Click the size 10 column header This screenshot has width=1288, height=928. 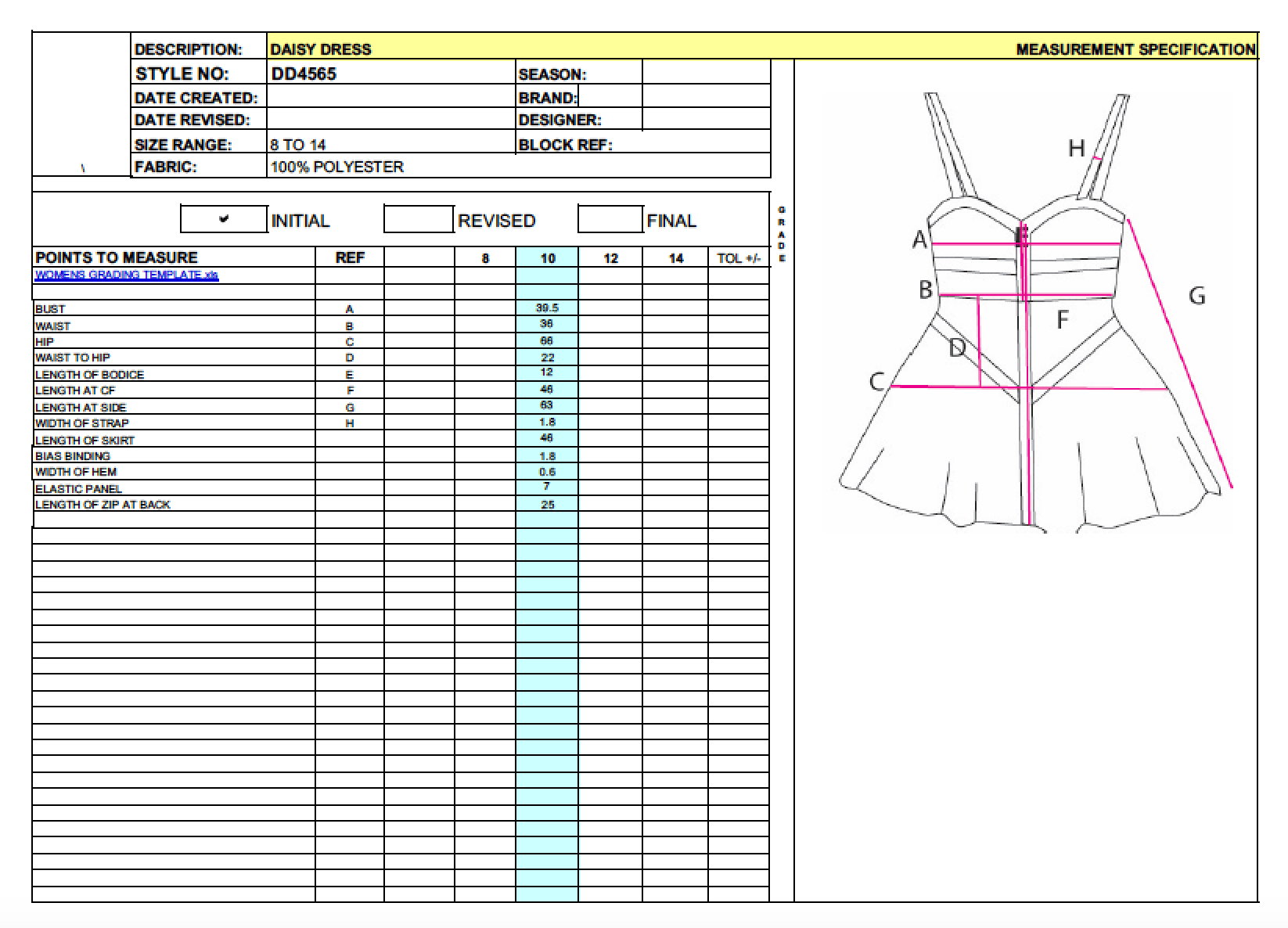pos(548,257)
